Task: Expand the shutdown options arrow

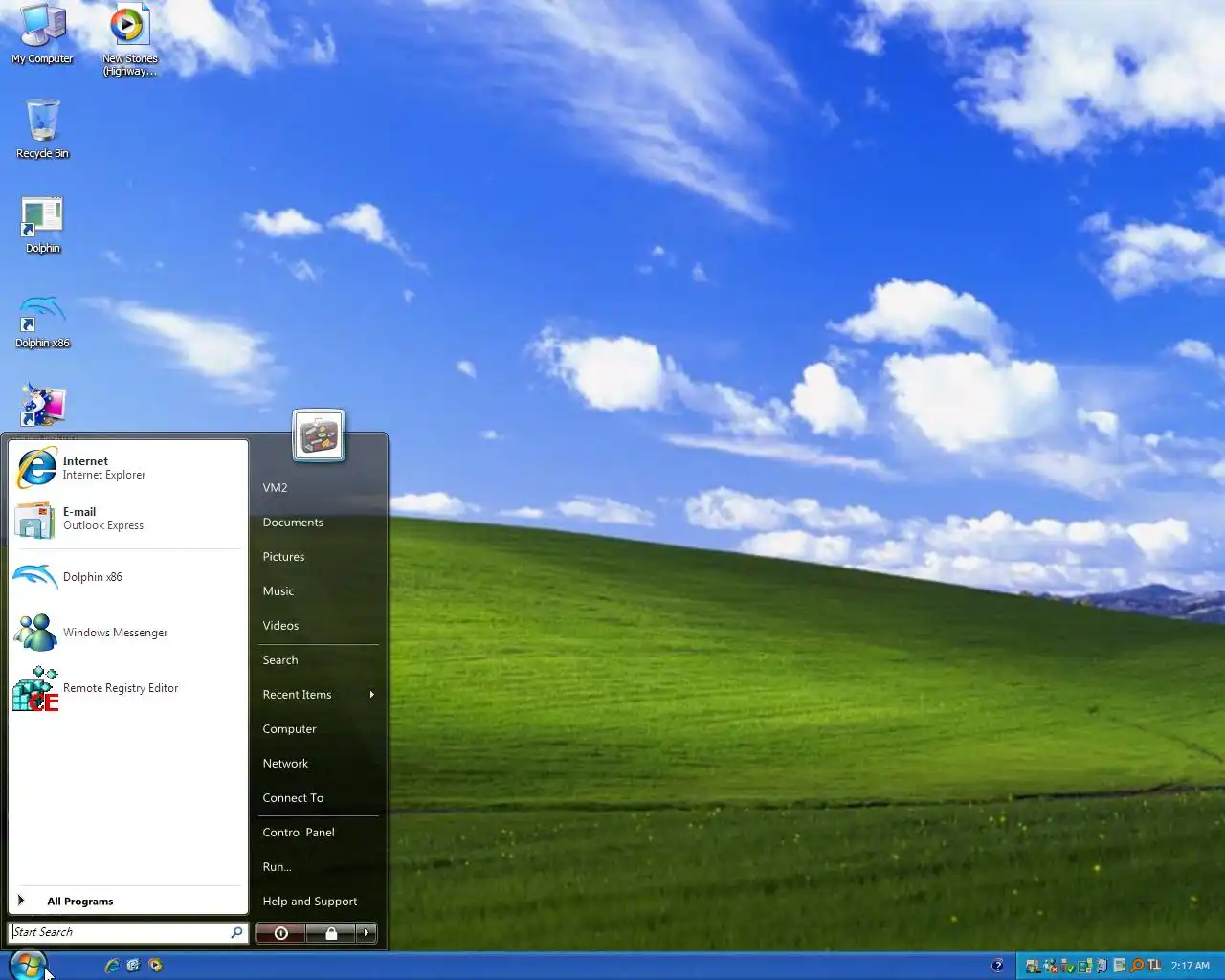Action: 367,933
